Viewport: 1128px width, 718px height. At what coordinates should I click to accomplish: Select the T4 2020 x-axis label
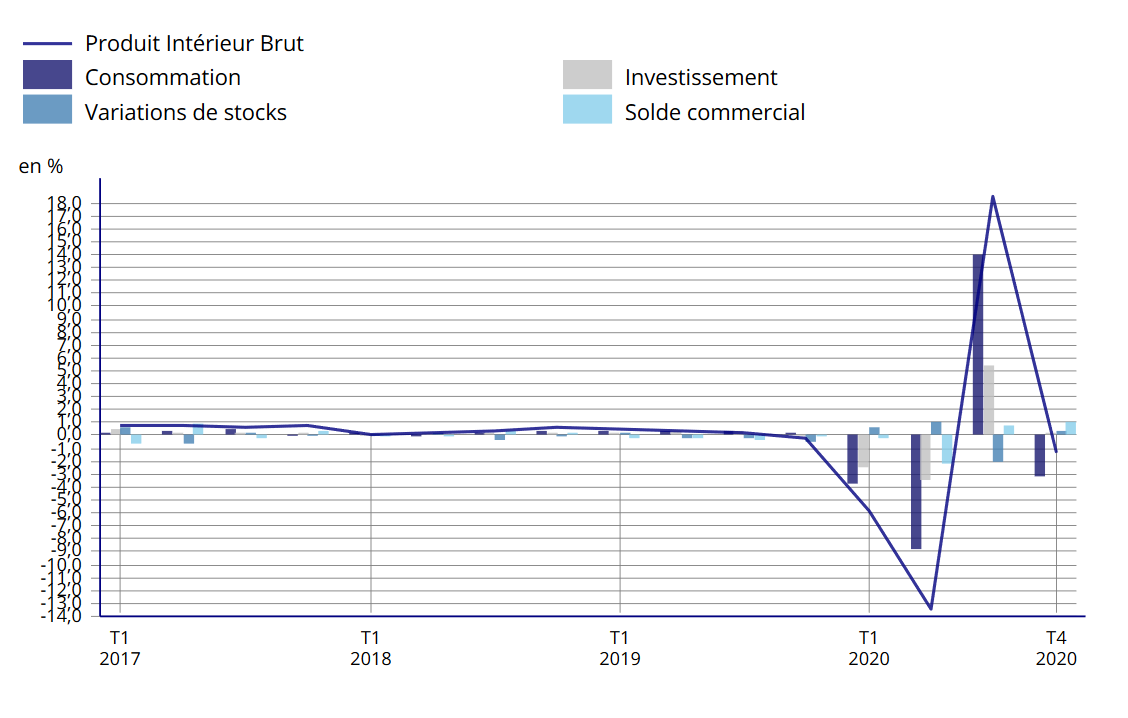pyautogui.click(x=1056, y=647)
